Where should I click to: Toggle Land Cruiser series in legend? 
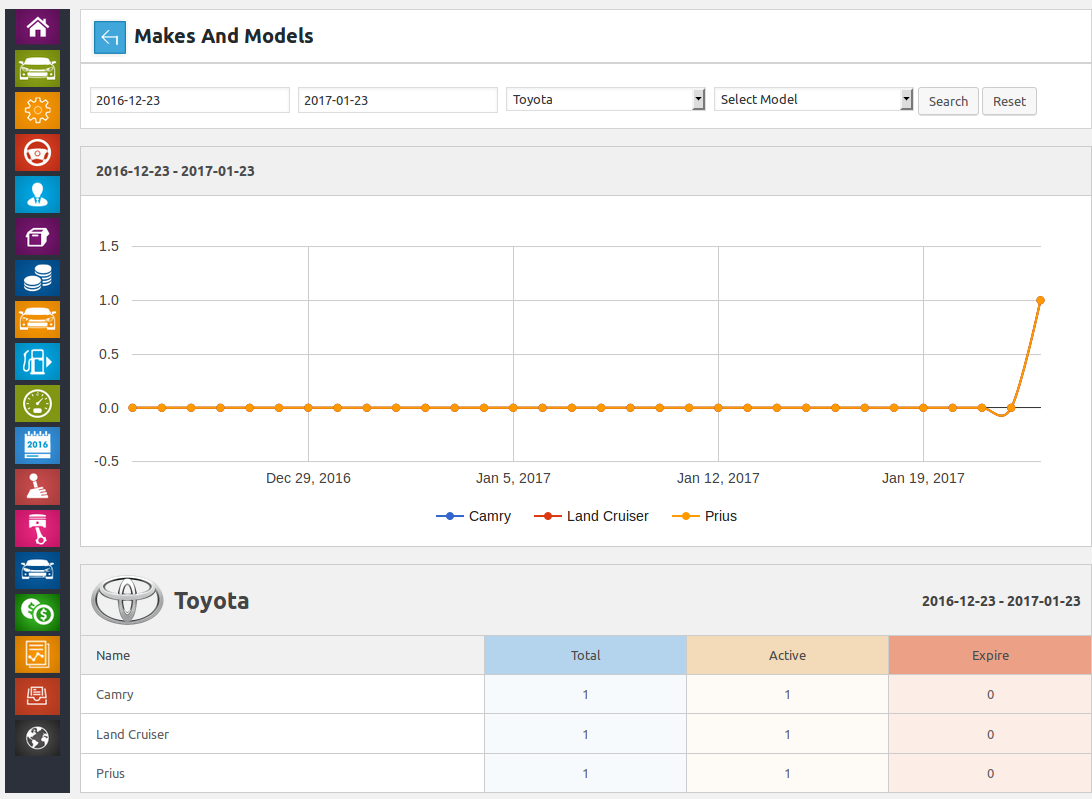click(x=591, y=516)
